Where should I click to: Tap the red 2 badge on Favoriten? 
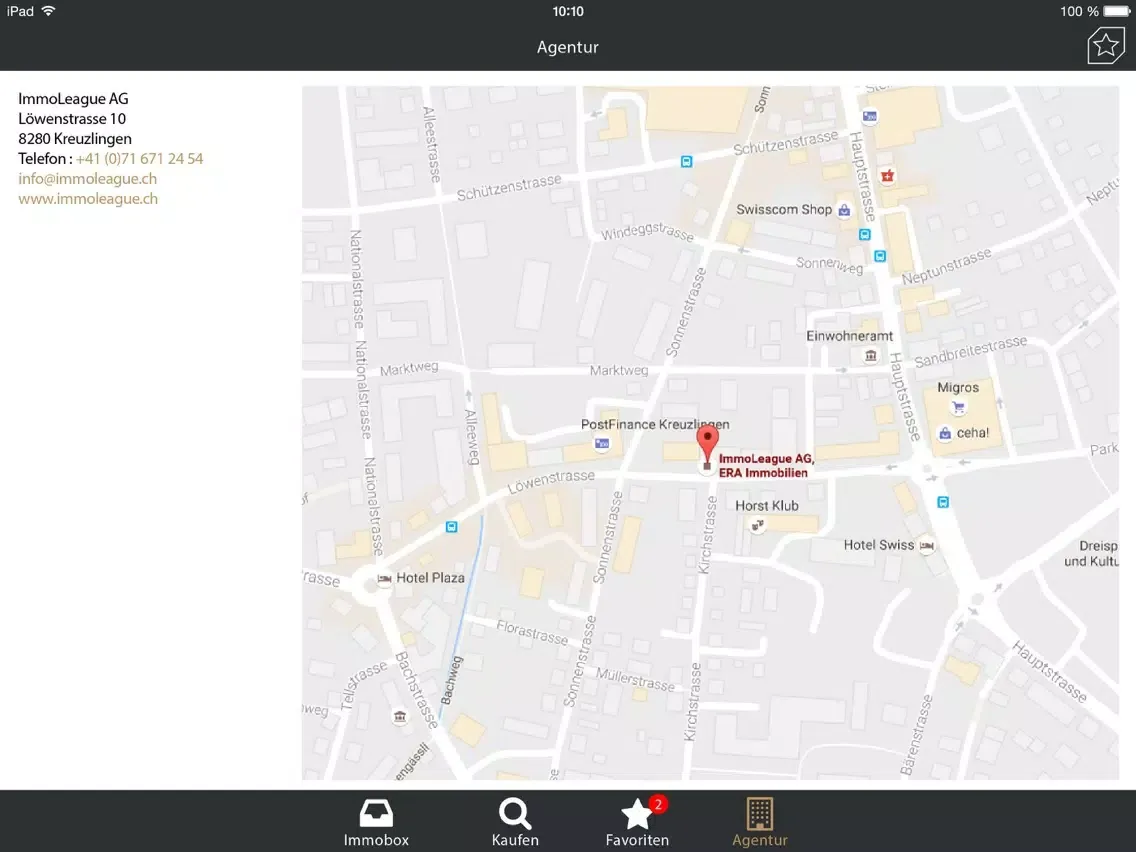click(x=658, y=804)
